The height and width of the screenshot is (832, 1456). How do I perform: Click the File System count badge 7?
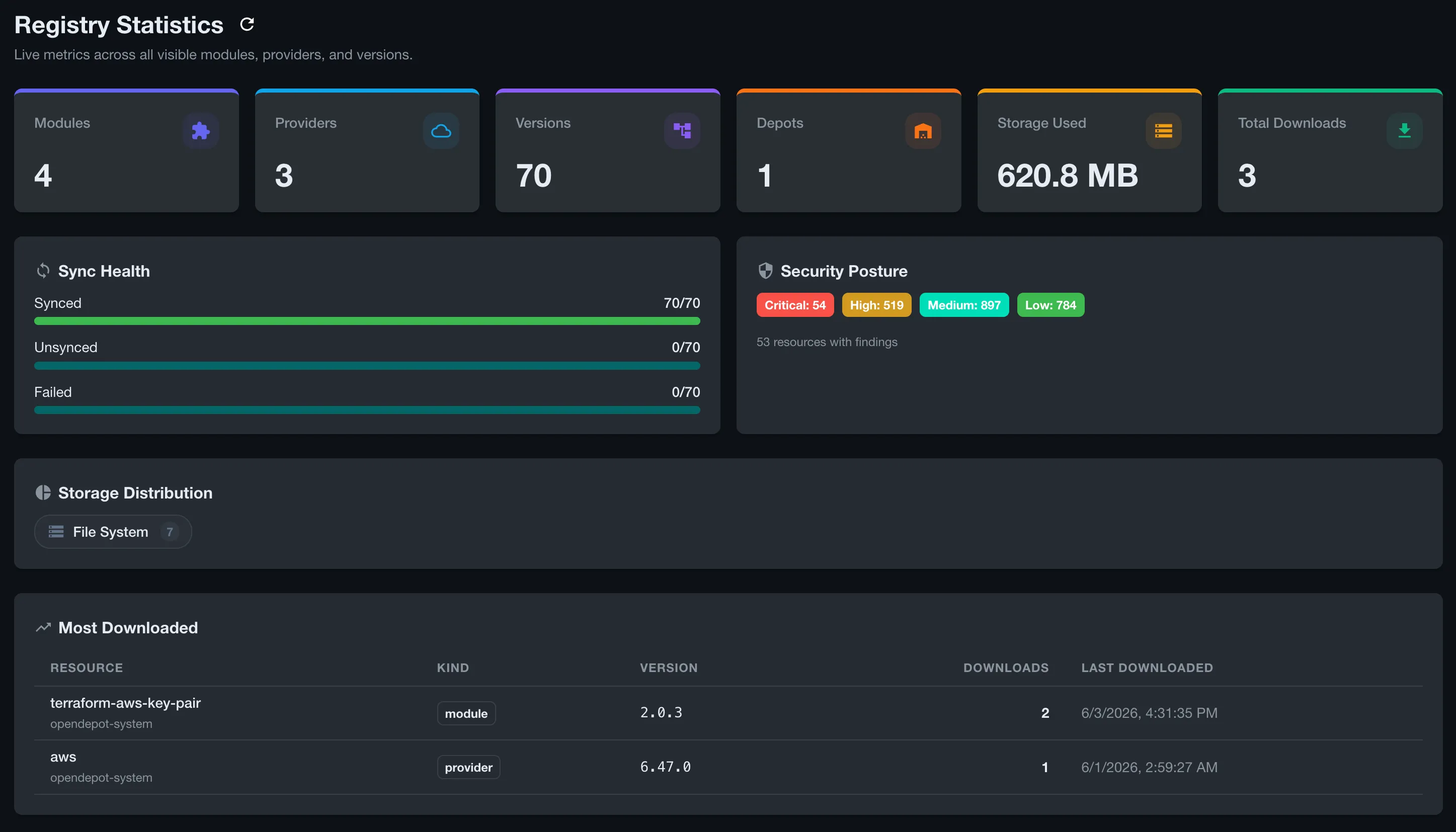pyautogui.click(x=169, y=532)
